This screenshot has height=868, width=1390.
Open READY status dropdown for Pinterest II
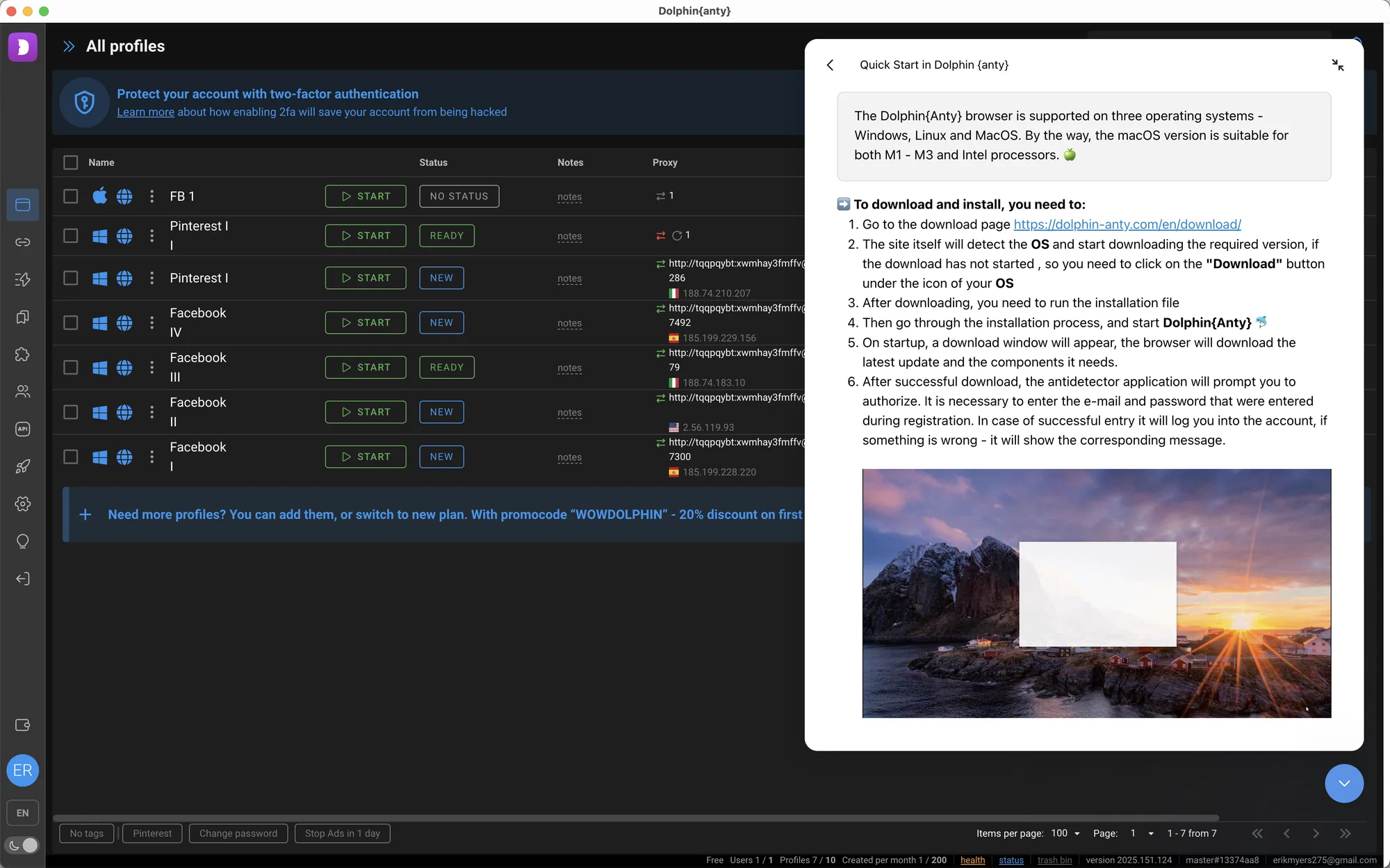[447, 236]
